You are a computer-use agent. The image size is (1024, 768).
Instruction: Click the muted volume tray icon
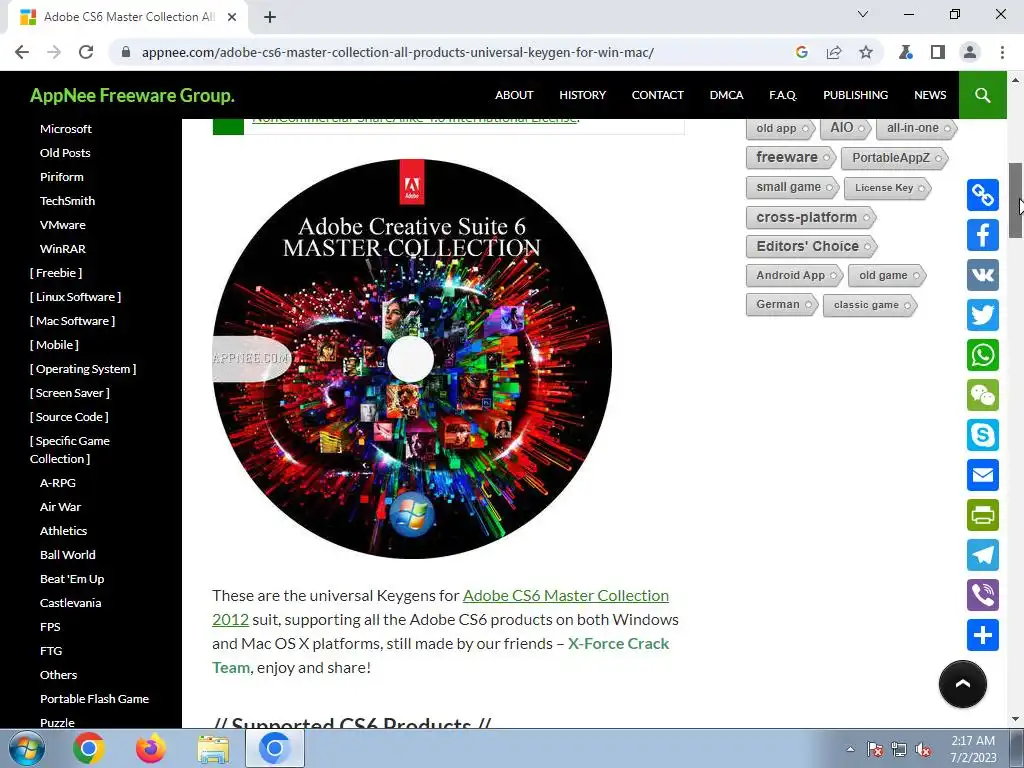(923, 750)
